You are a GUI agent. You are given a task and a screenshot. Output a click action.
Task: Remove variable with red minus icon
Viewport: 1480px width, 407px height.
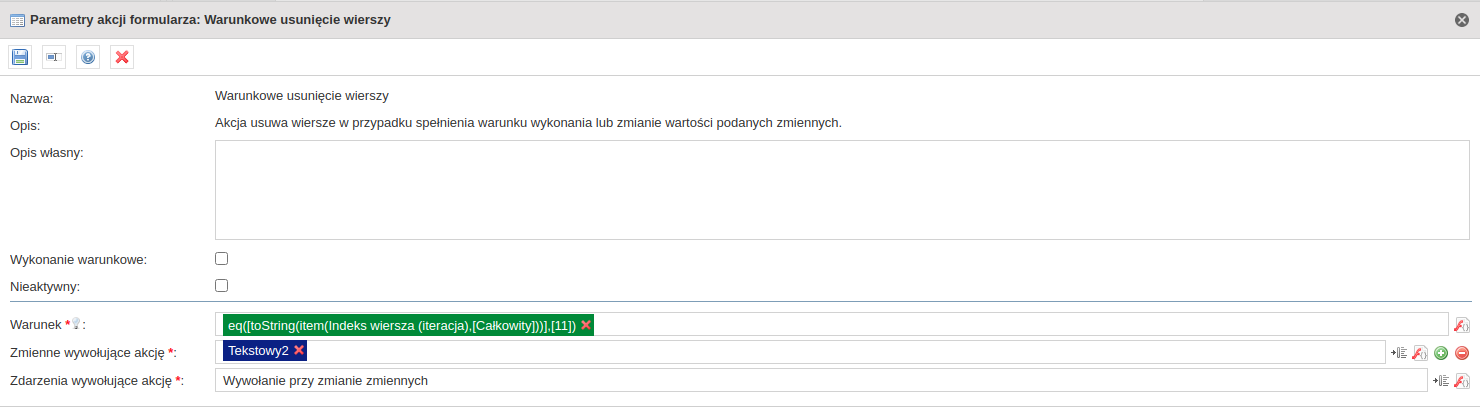1462,353
